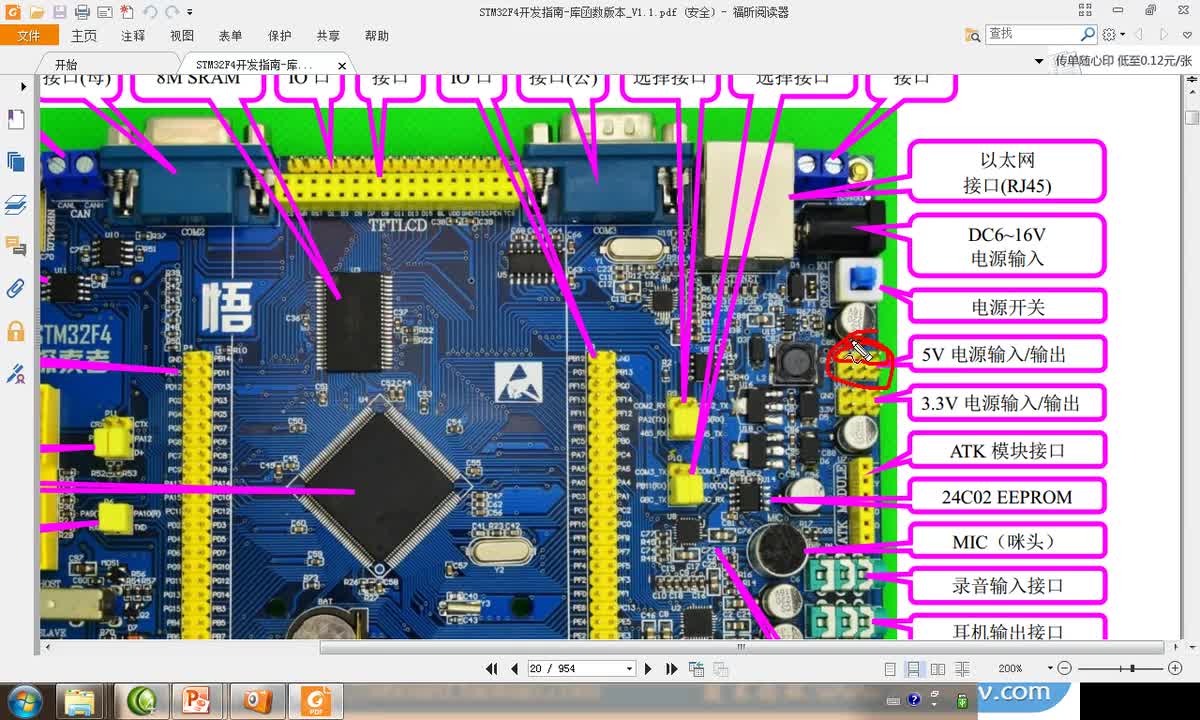This screenshot has height=720, width=1200.
Task: Switch to the 开始 document tab
Action: 66,65
